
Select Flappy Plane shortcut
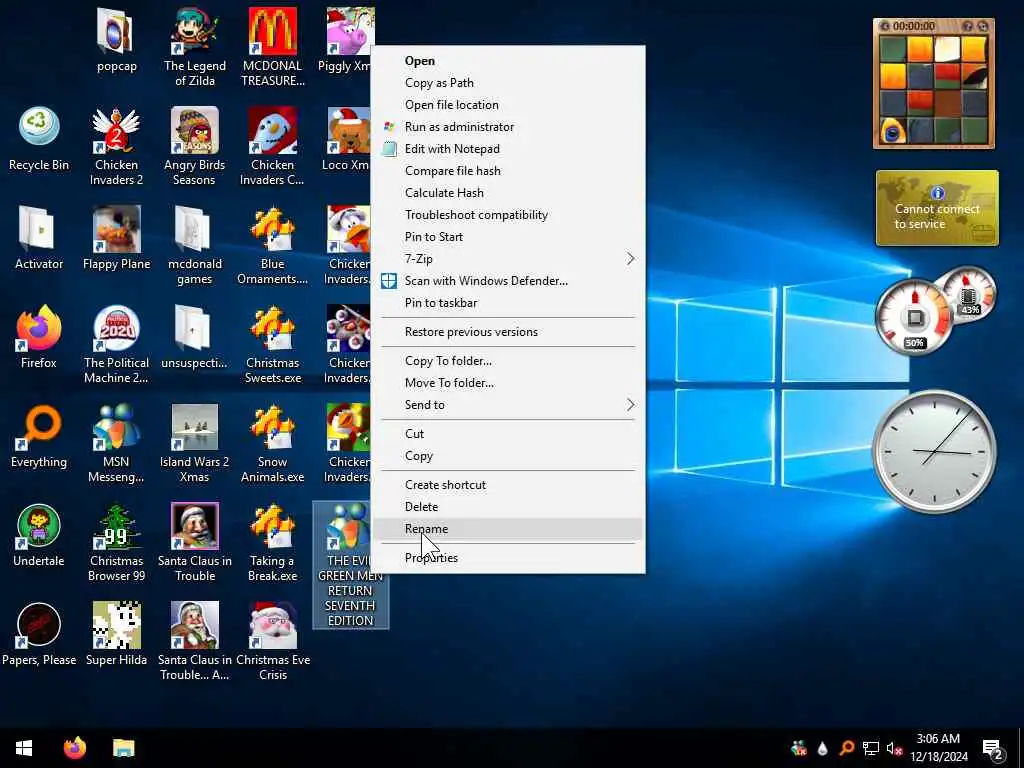116,238
